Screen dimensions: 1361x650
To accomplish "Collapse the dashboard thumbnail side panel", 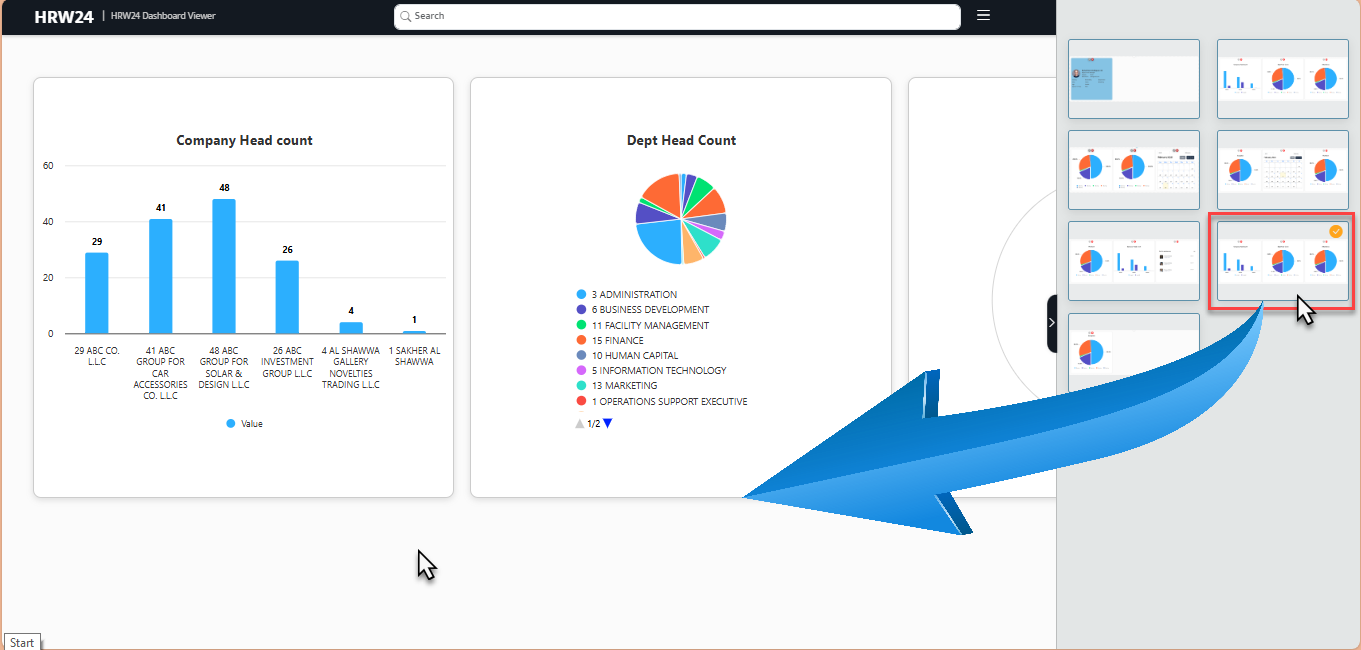I will 1051,322.
